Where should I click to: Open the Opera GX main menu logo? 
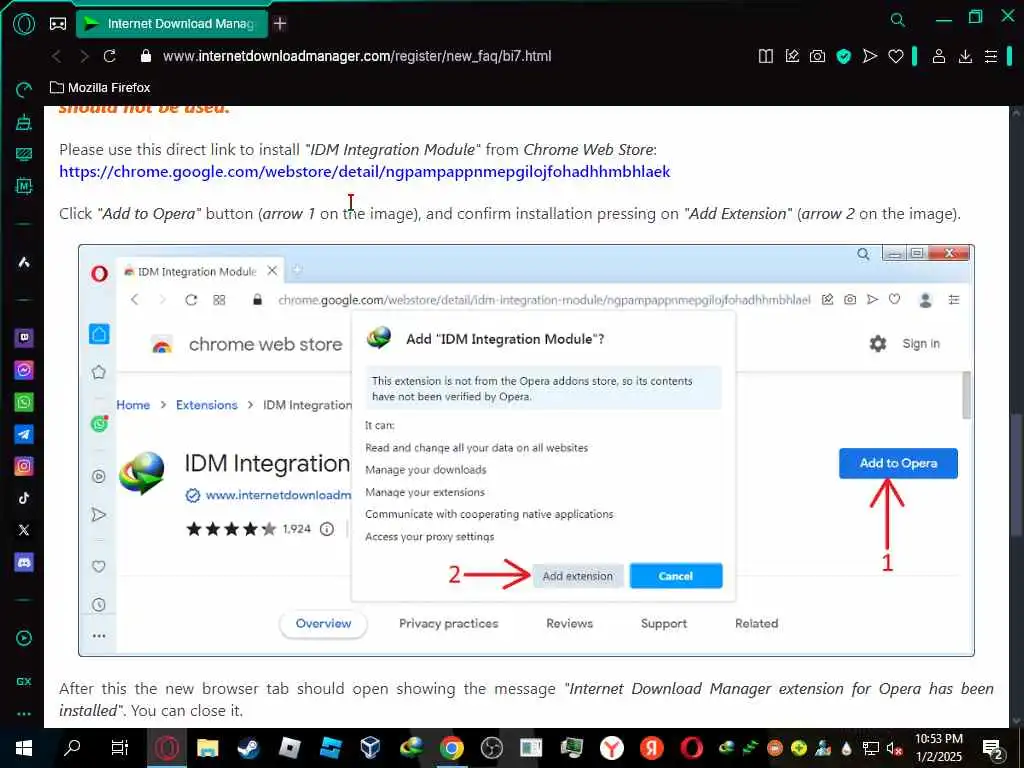pyautogui.click(x=24, y=24)
